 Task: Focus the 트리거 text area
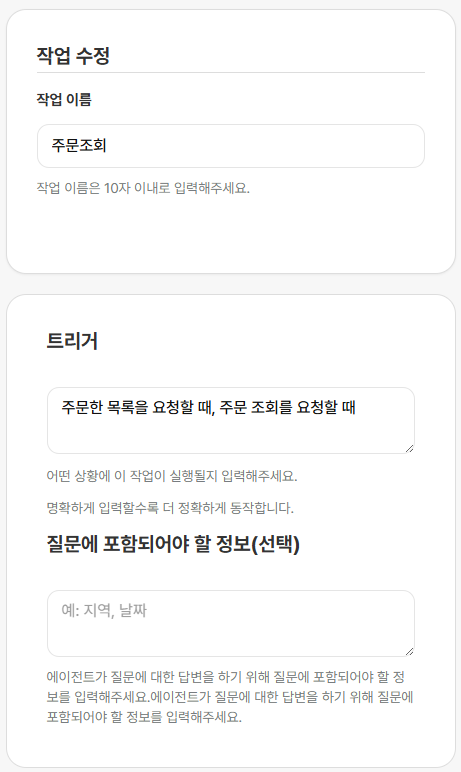[x=230, y=420]
